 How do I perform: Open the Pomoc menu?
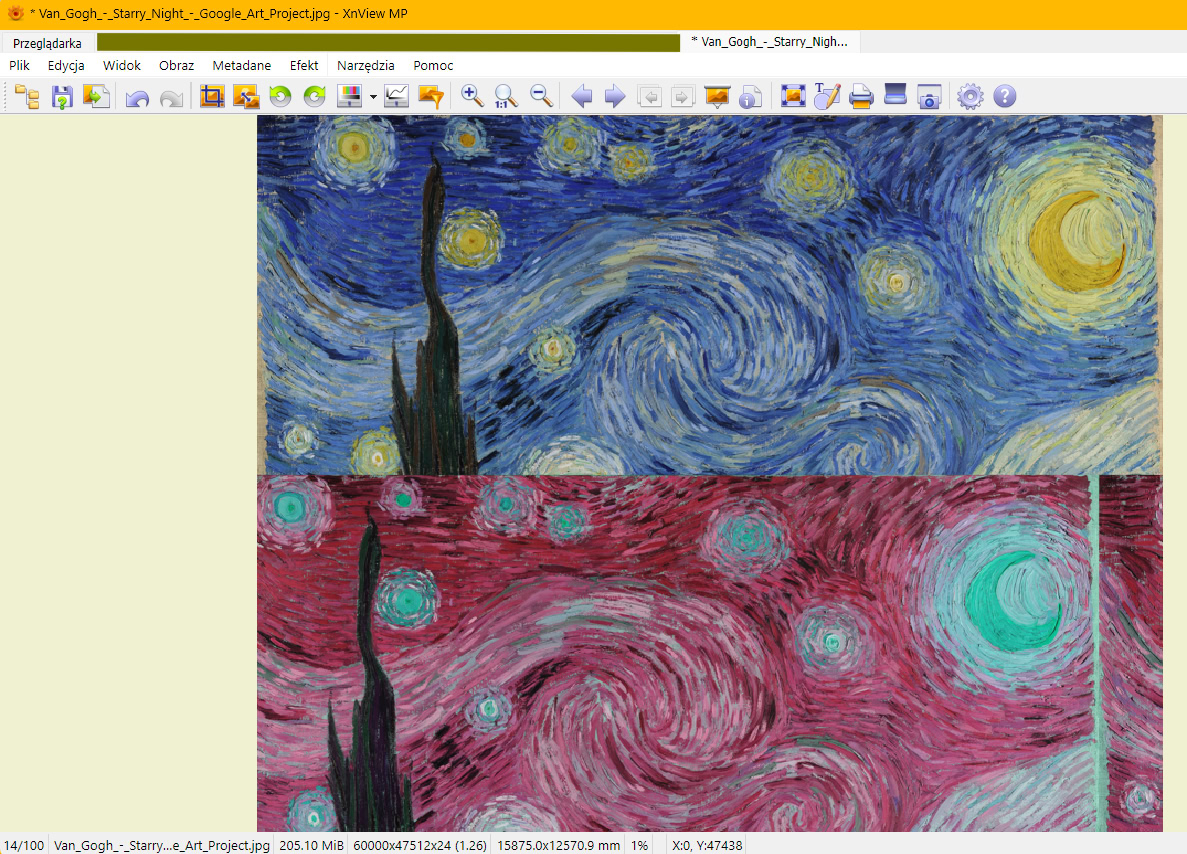pyautogui.click(x=433, y=66)
